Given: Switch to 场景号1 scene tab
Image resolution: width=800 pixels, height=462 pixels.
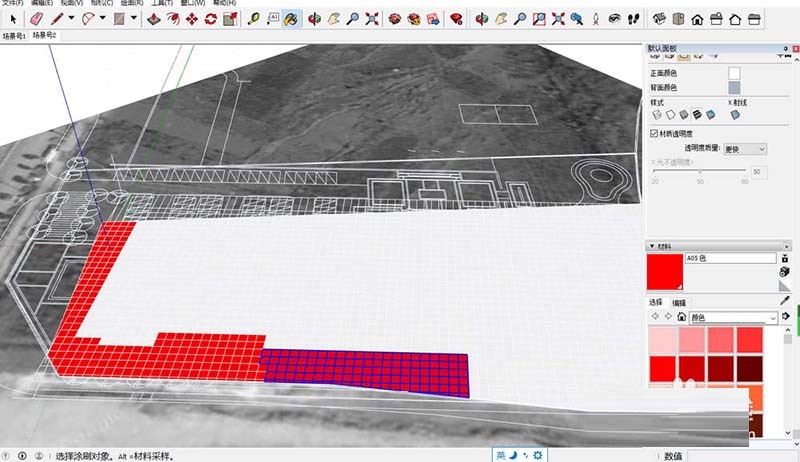Looking at the screenshot, I should tap(14, 36).
